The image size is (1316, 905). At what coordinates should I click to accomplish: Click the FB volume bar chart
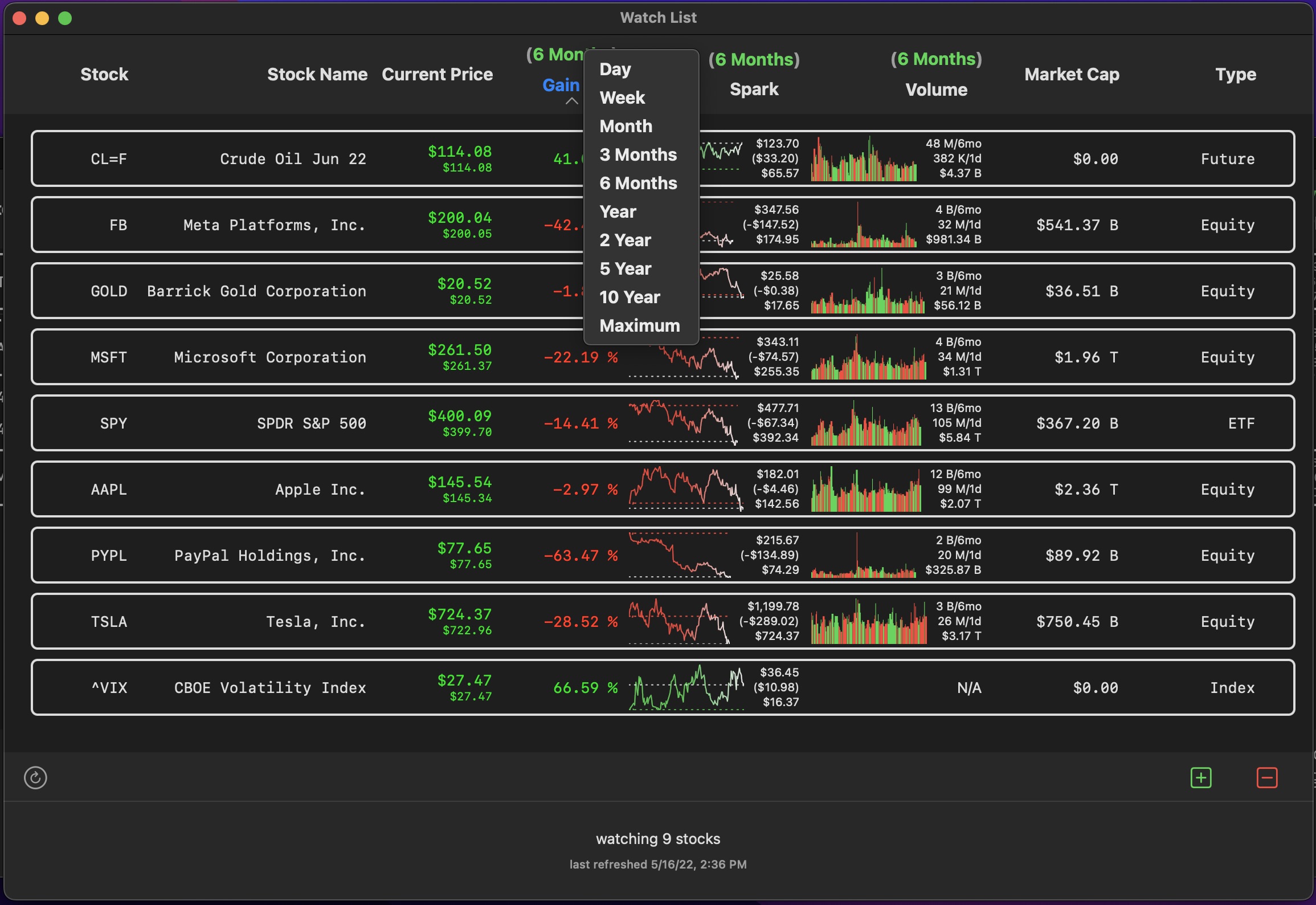point(864,225)
